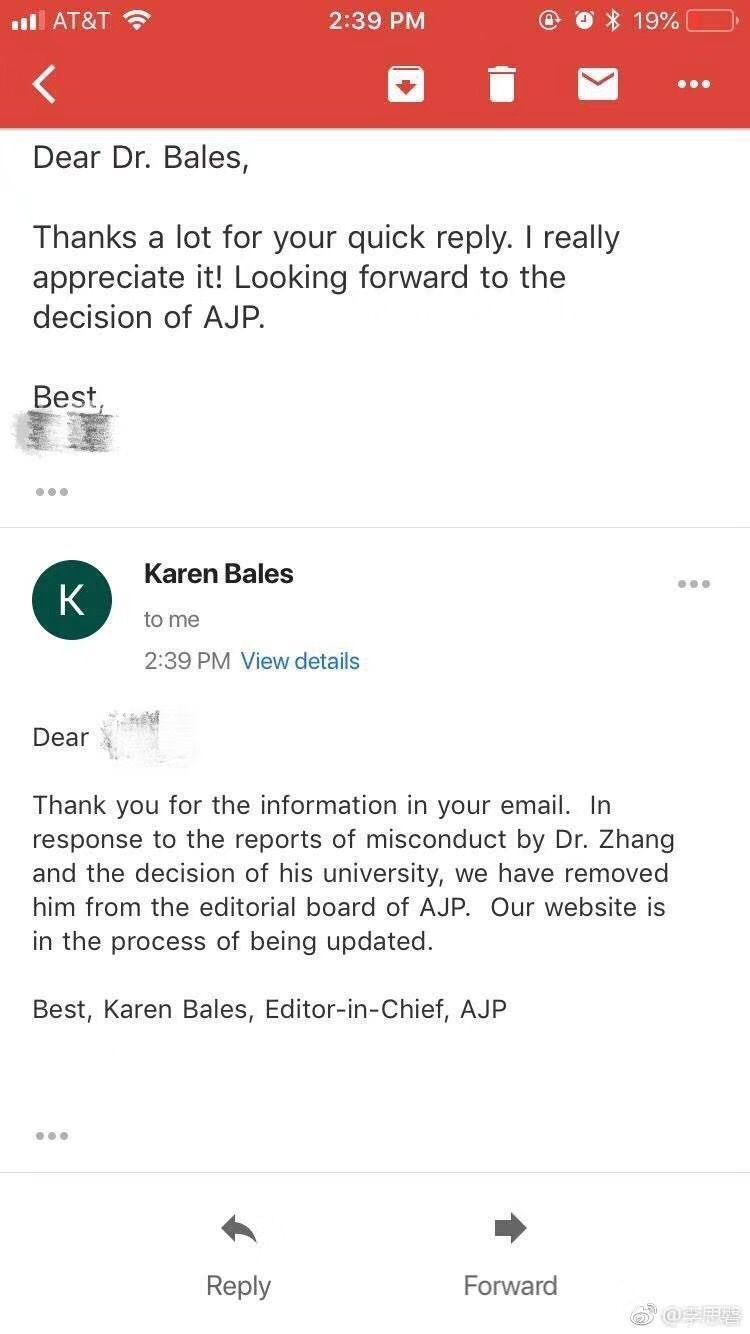Tap the Reply label

[x=238, y=1286]
